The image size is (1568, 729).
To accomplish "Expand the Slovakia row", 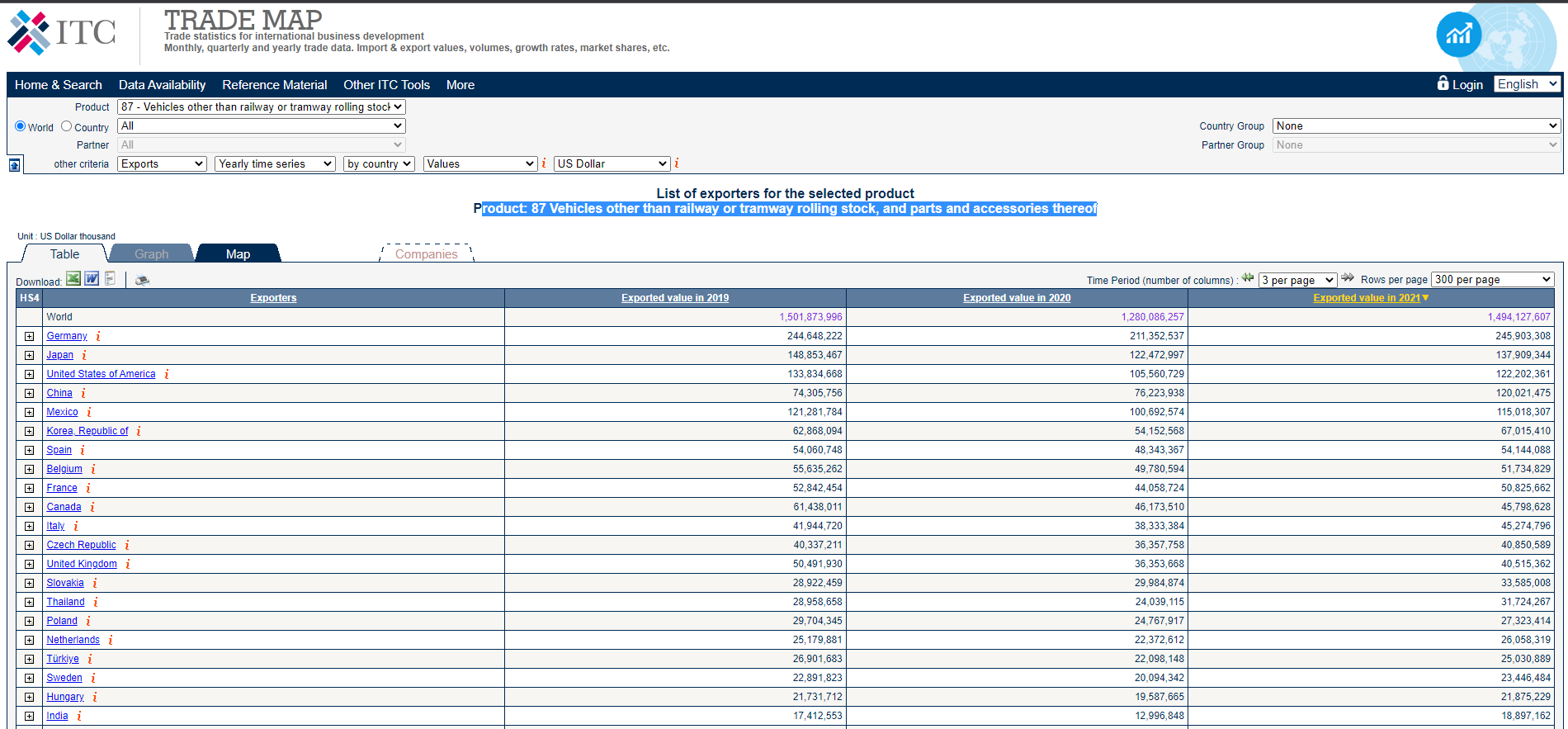I will 29,583.
